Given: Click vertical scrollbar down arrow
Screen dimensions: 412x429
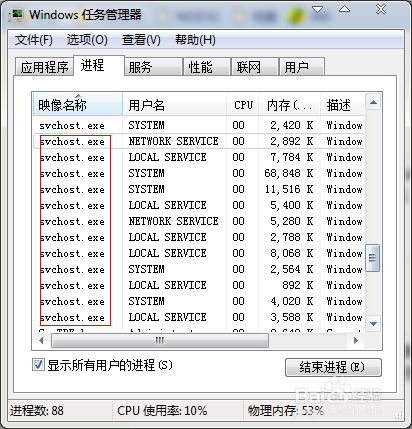Looking at the screenshot, I should click(x=373, y=324).
